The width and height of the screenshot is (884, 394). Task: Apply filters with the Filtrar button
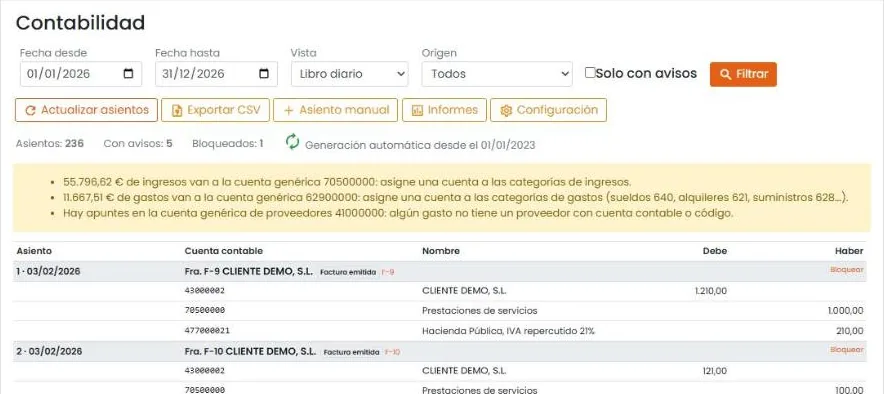pyautogui.click(x=743, y=74)
